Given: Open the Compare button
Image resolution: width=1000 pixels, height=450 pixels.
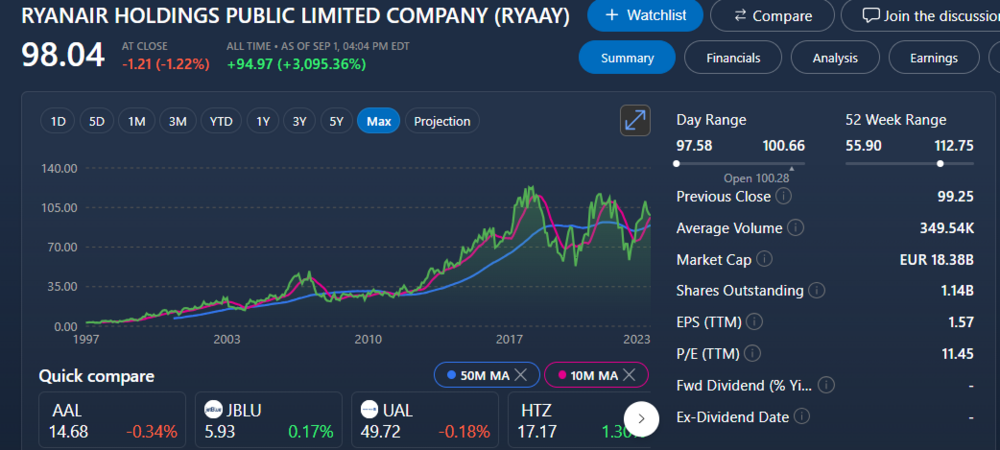Looking at the screenshot, I should pyautogui.click(x=772, y=15).
